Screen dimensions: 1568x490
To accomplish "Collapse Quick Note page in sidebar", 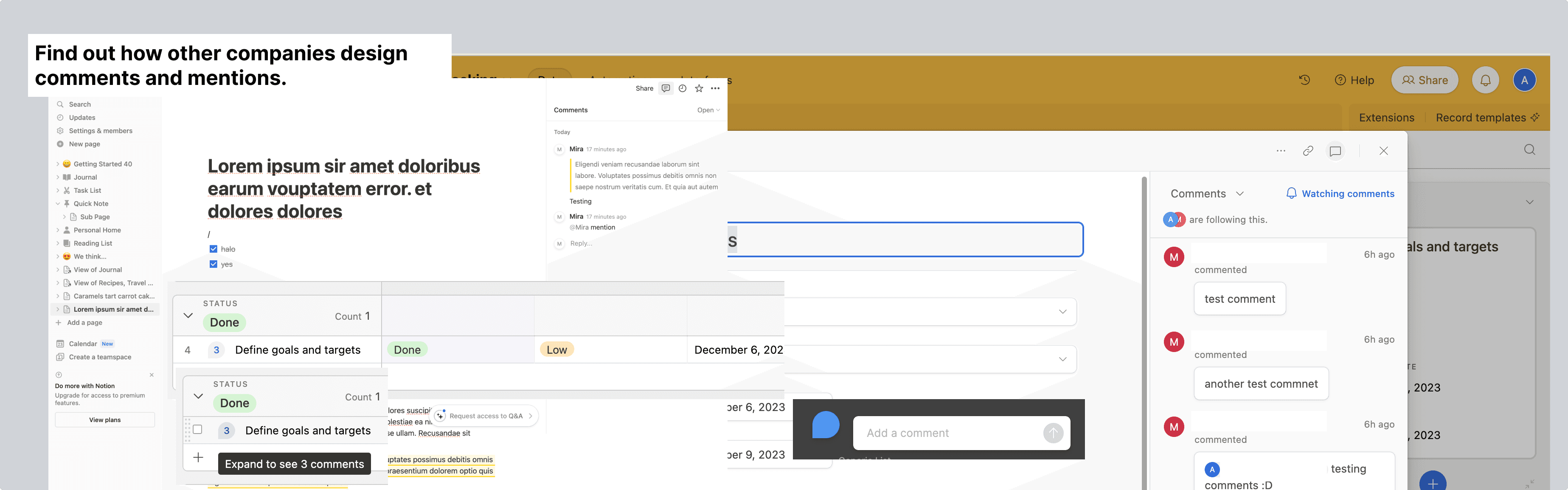I will [x=58, y=204].
